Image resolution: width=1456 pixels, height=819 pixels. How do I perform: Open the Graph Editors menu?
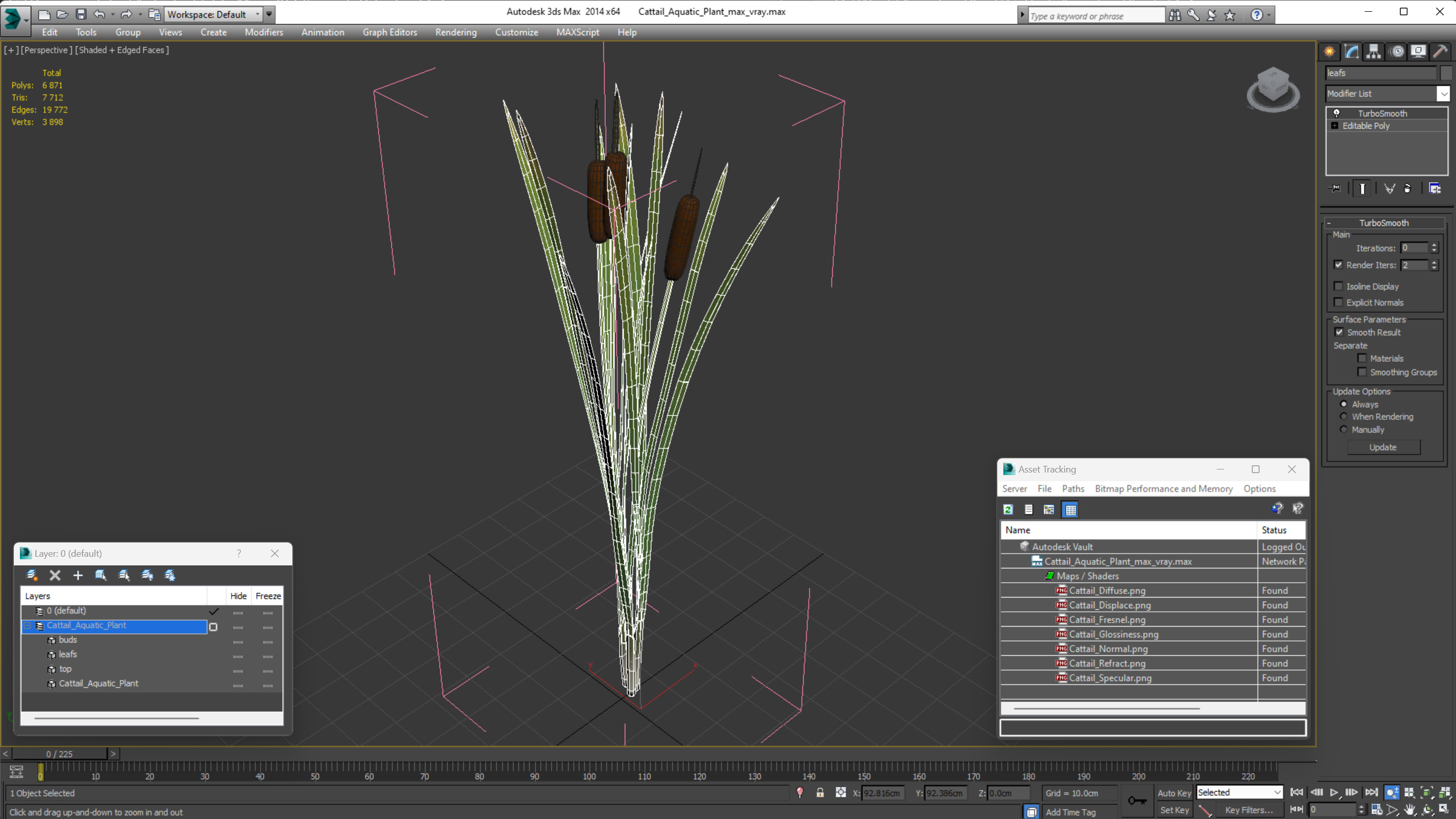(389, 32)
